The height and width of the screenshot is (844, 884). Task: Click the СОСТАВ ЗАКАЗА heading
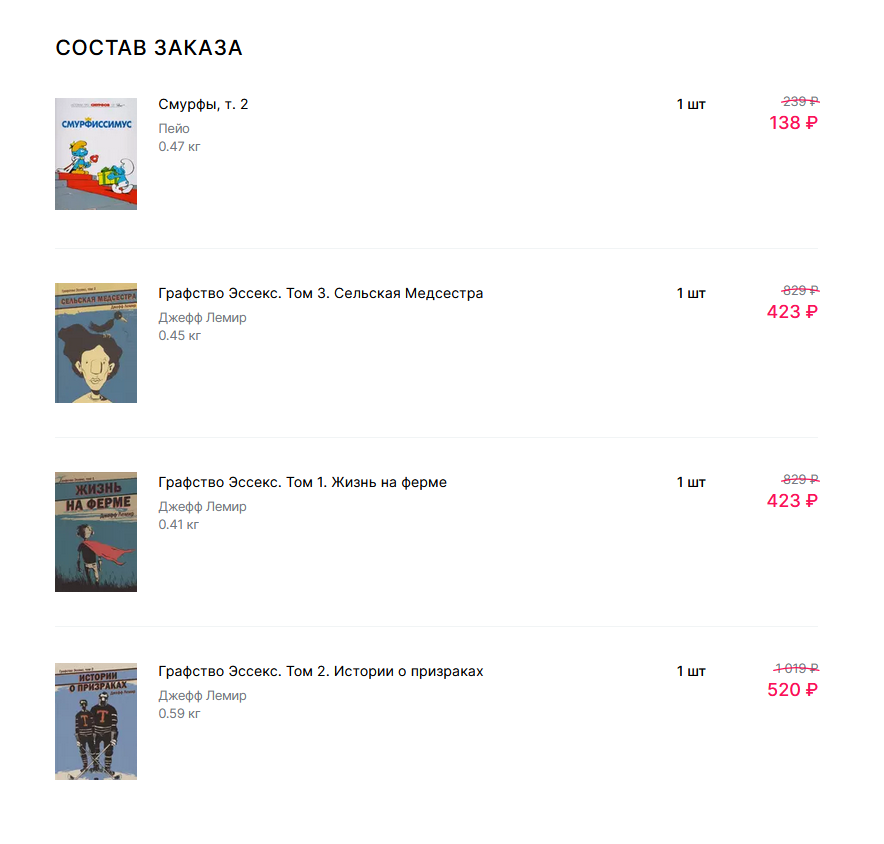point(149,48)
